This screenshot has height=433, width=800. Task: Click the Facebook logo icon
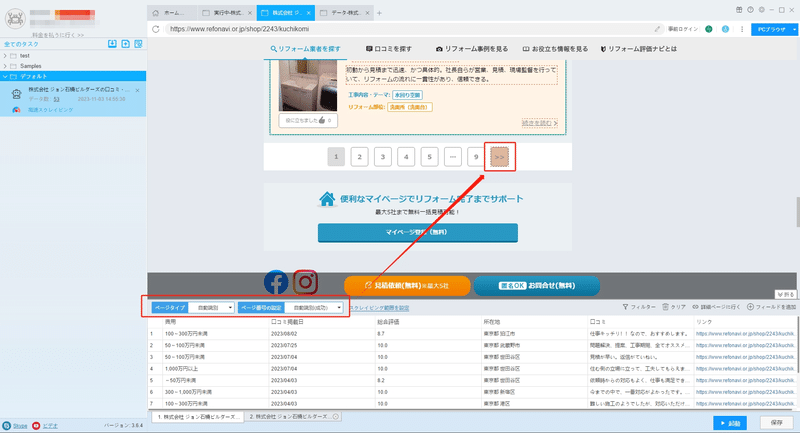276,282
